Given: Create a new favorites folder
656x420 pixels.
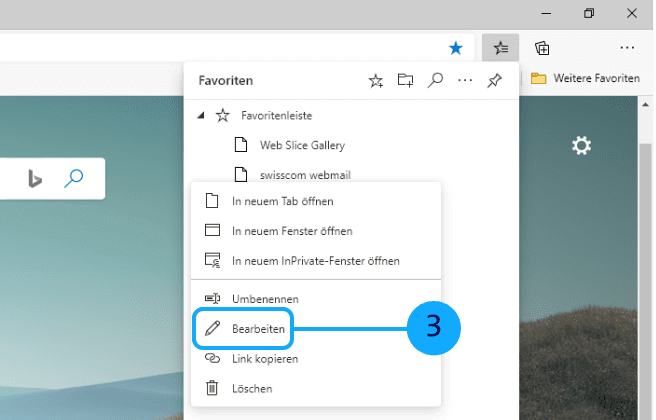Looking at the screenshot, I should [406, 80].
